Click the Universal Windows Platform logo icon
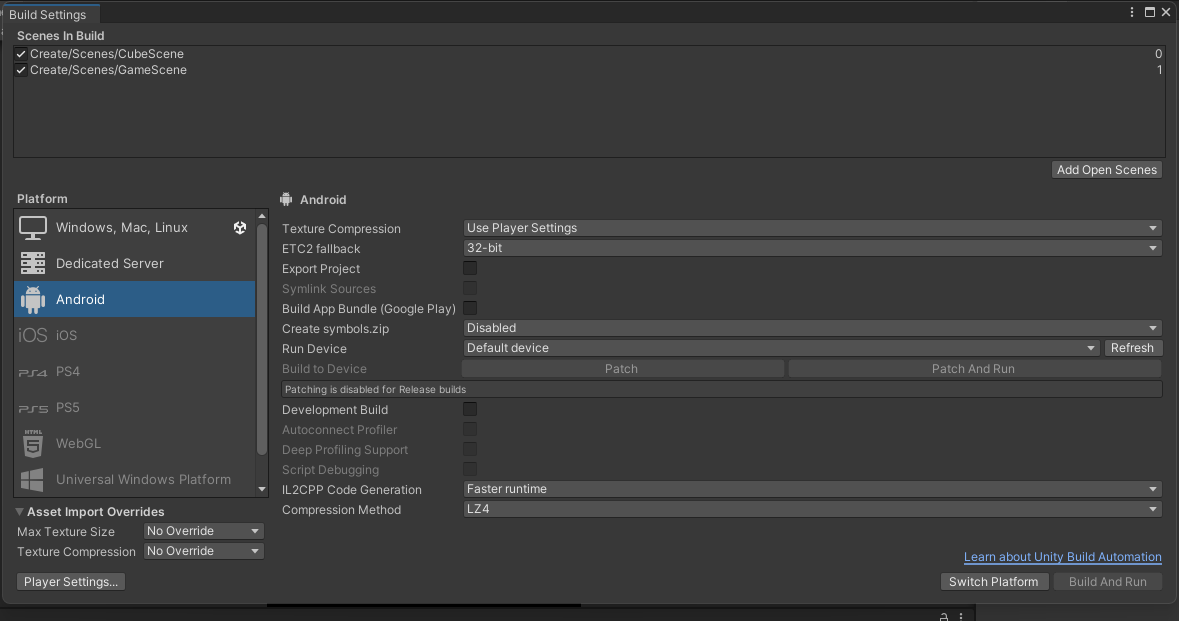The image size is (1179, 621). (32, 480)
